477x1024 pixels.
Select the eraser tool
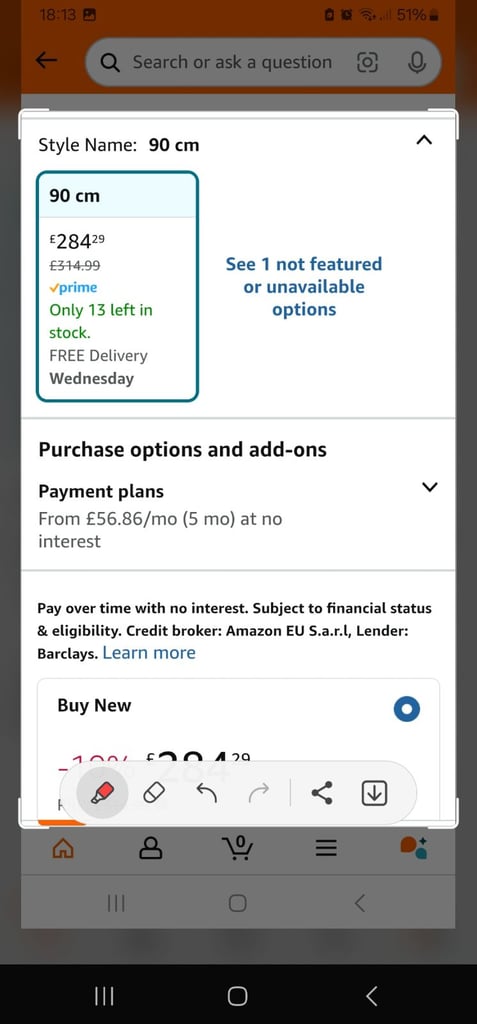pyautogui.click(x=154, y=794)
